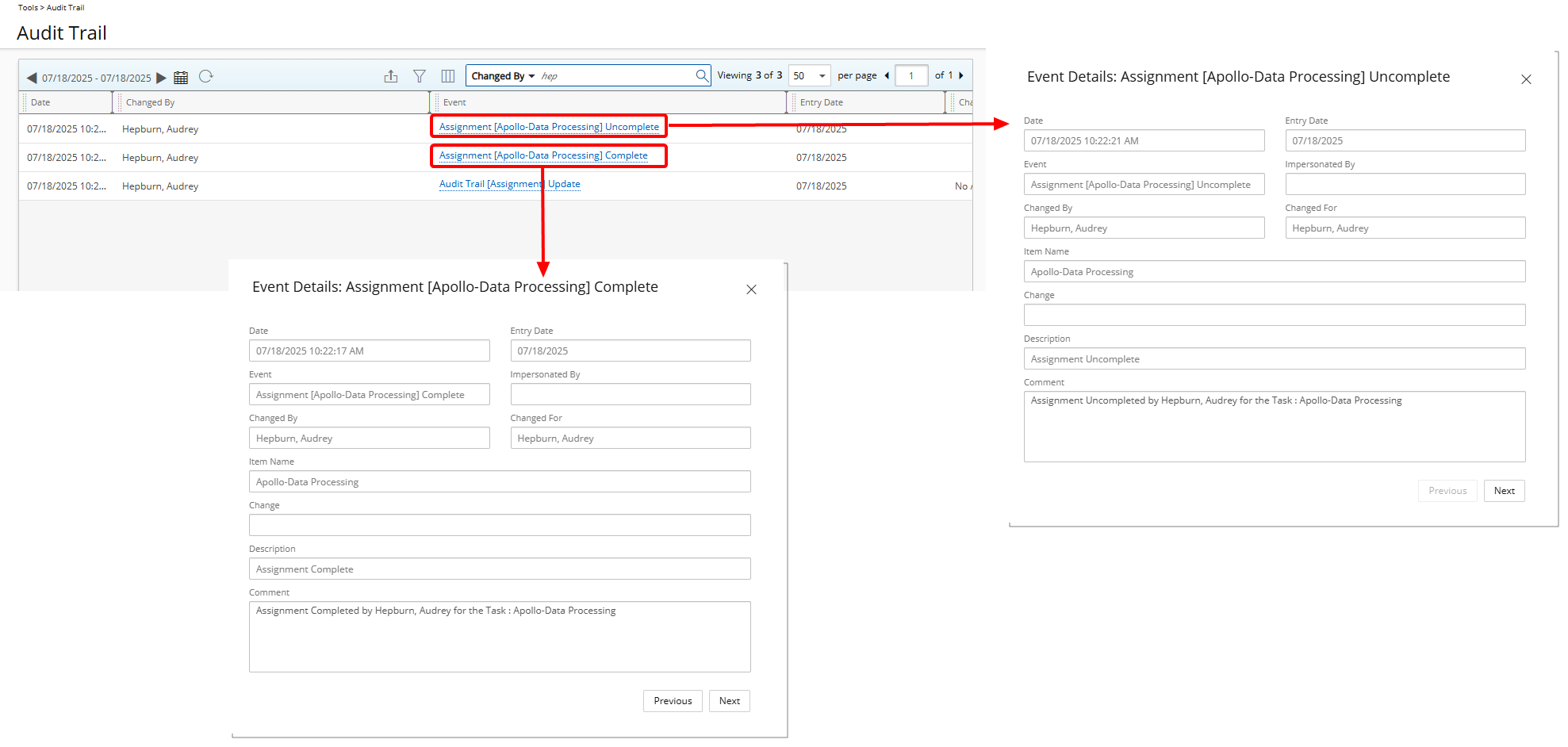Open the filter options icon

pyautogui.click(x=420, y=76)
